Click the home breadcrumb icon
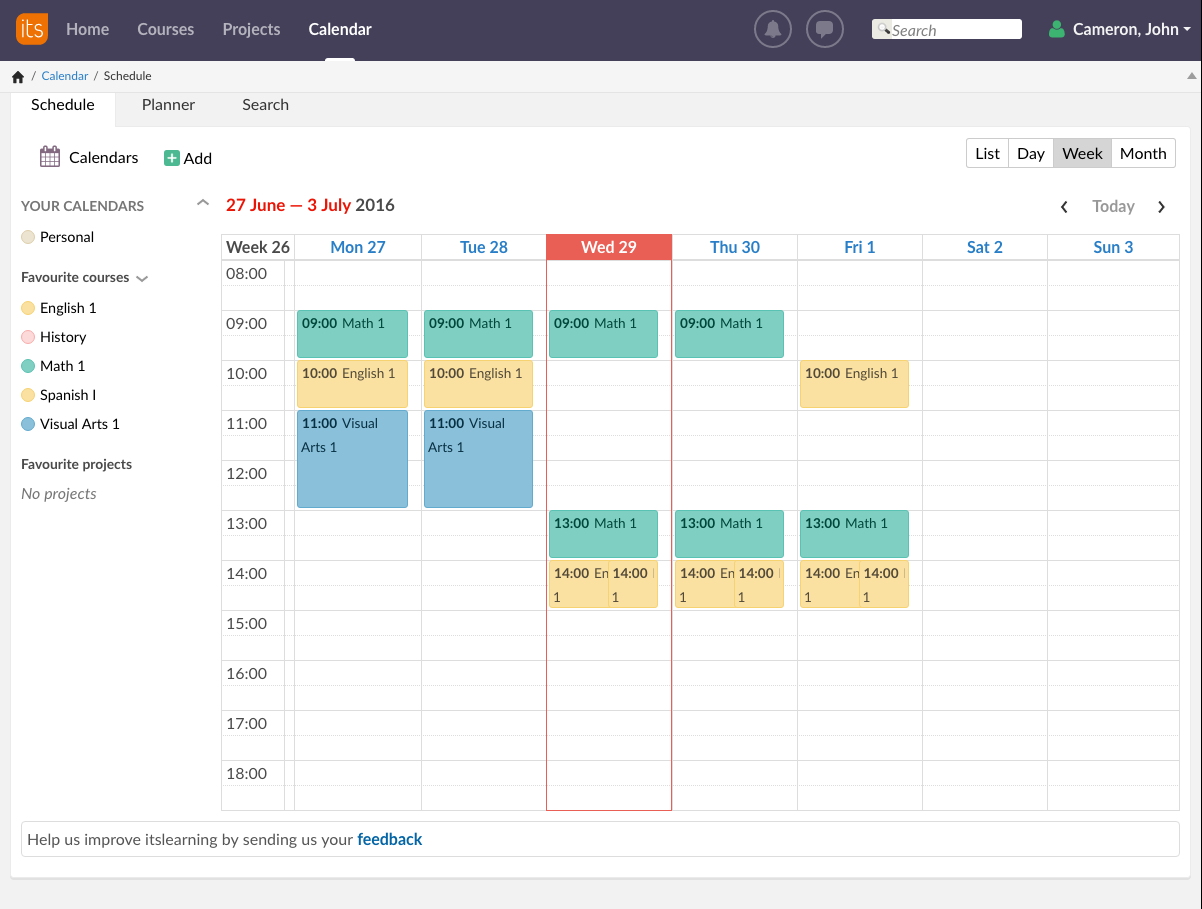This screenshot has height=909, width=1202. (17, 75)
